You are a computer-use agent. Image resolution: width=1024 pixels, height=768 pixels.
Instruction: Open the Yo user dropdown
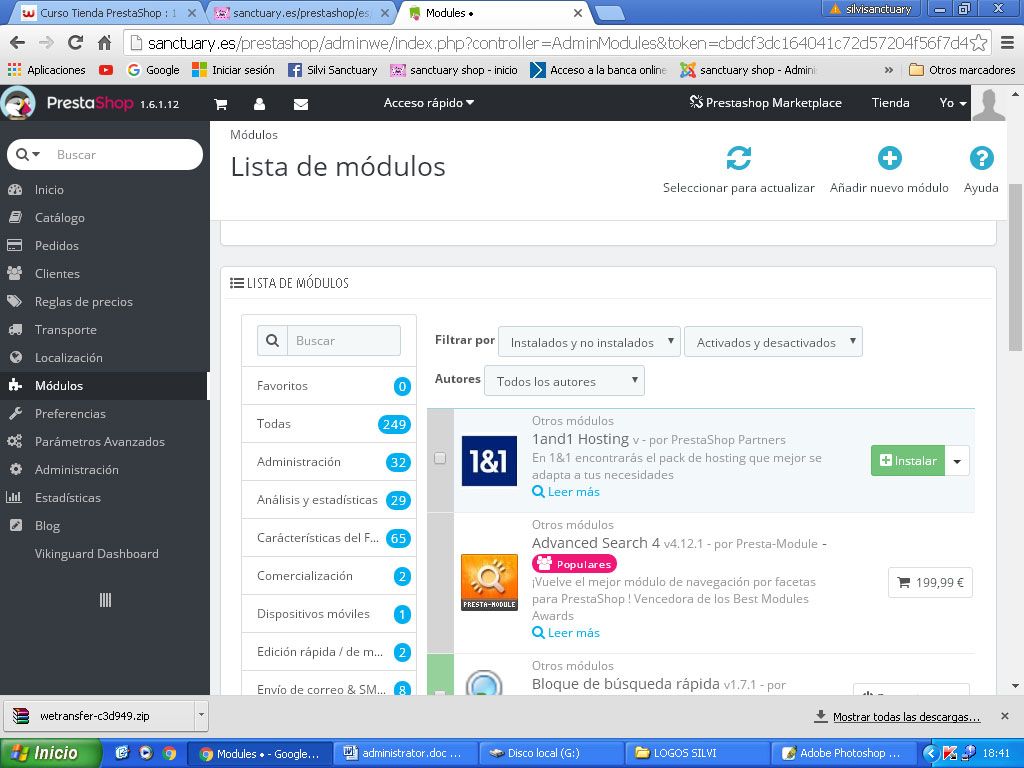tap(953, 103)
